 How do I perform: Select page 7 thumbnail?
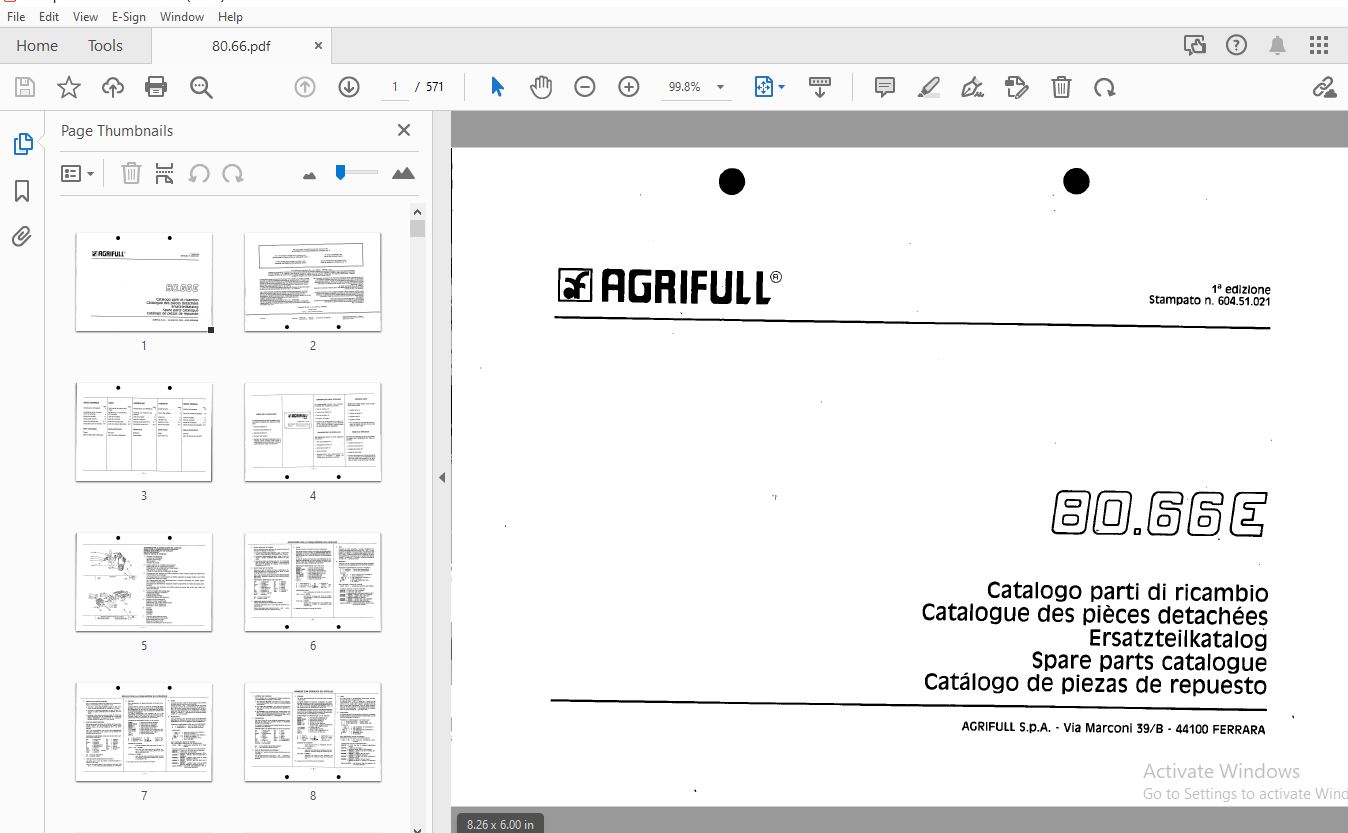coord(144,732)
